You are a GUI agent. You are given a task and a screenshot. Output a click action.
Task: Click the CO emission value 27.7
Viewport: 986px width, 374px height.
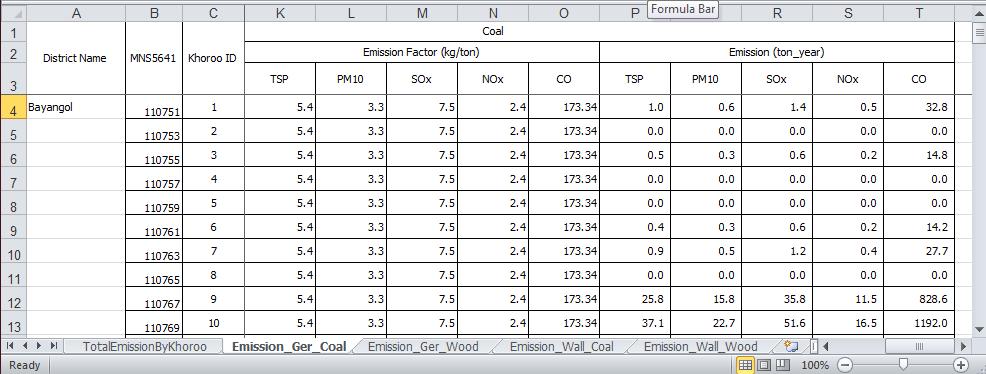pos(919,251)
